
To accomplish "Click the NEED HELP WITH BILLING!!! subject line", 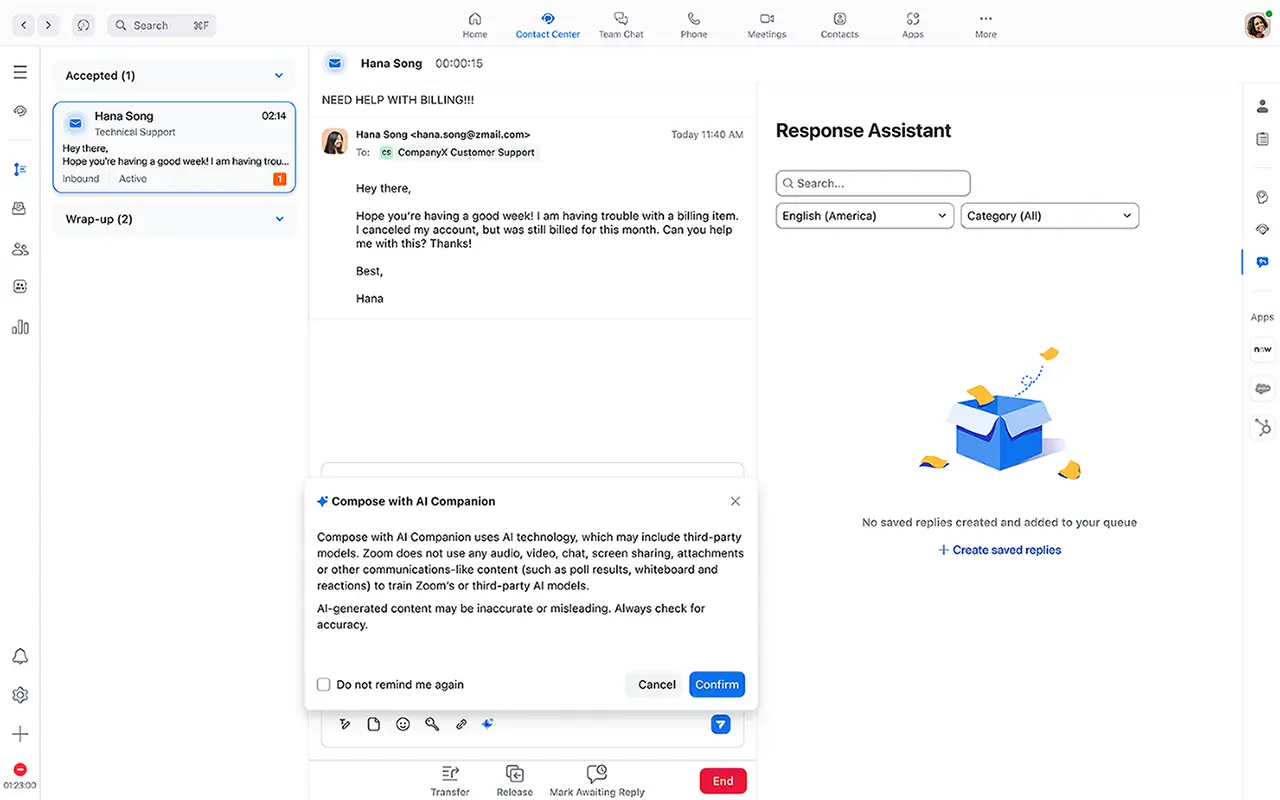I will (398, 100).
